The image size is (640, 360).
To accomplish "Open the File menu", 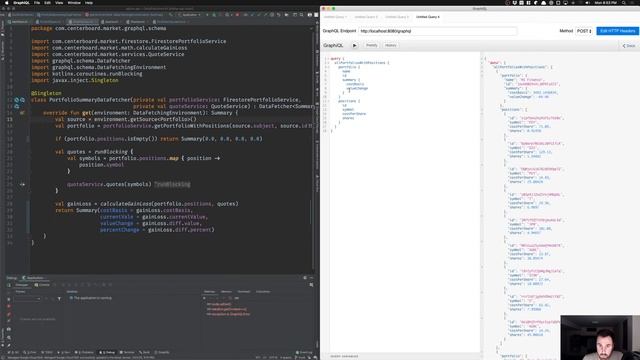I will pyautogui.click(x=37, y=3).
